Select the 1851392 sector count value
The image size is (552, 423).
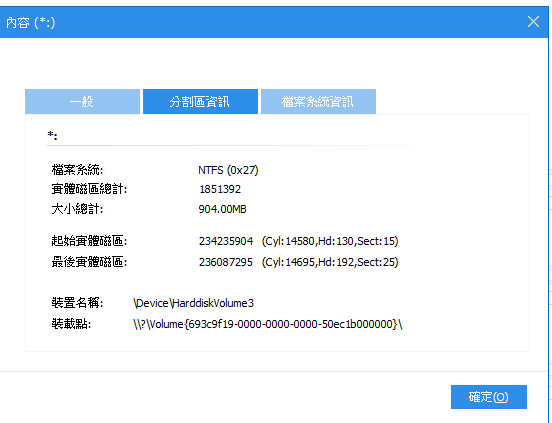point(220,189)
